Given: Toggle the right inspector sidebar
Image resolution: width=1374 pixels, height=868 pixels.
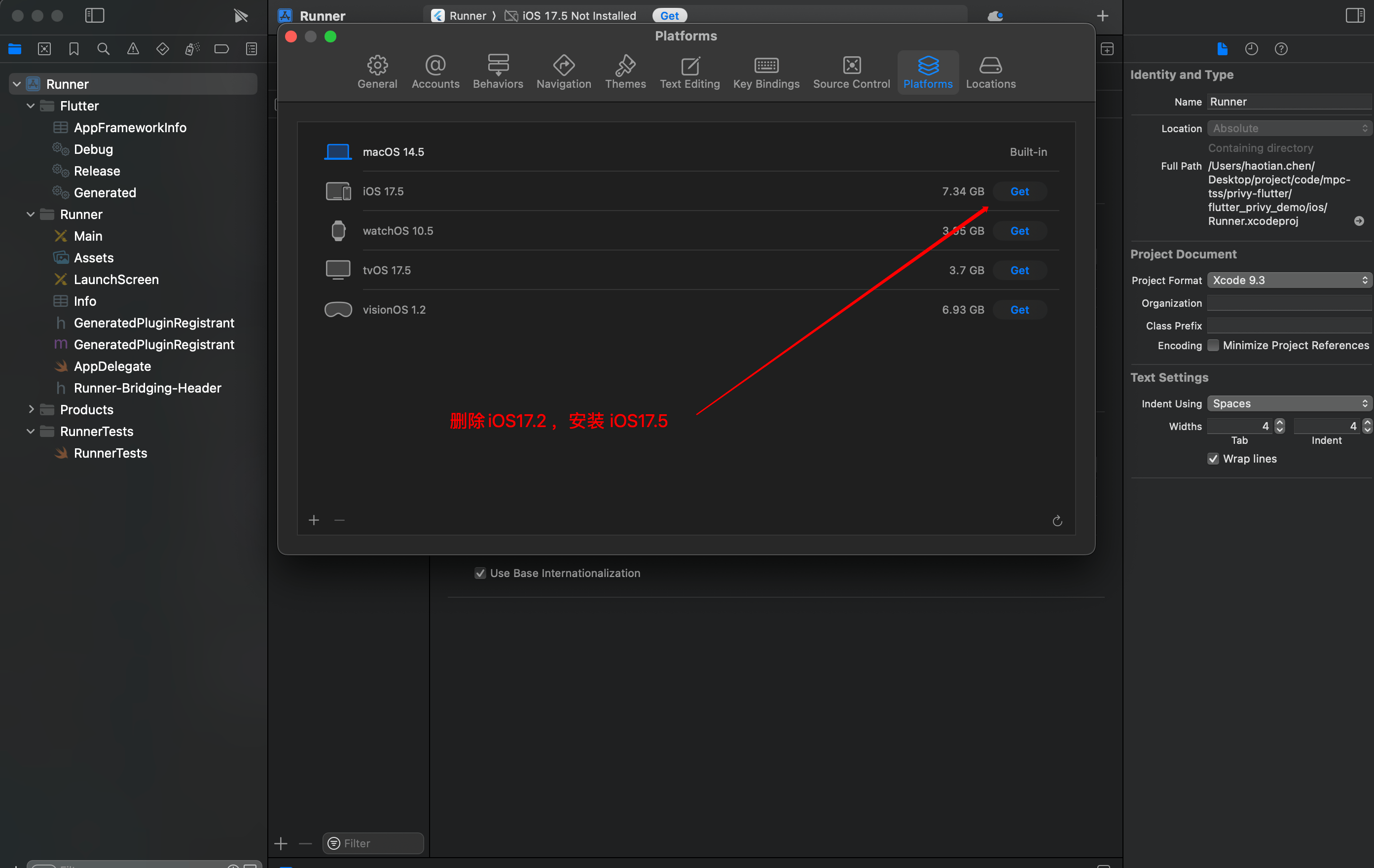Looking at the screenshot, I should (x=1355, y=15).
